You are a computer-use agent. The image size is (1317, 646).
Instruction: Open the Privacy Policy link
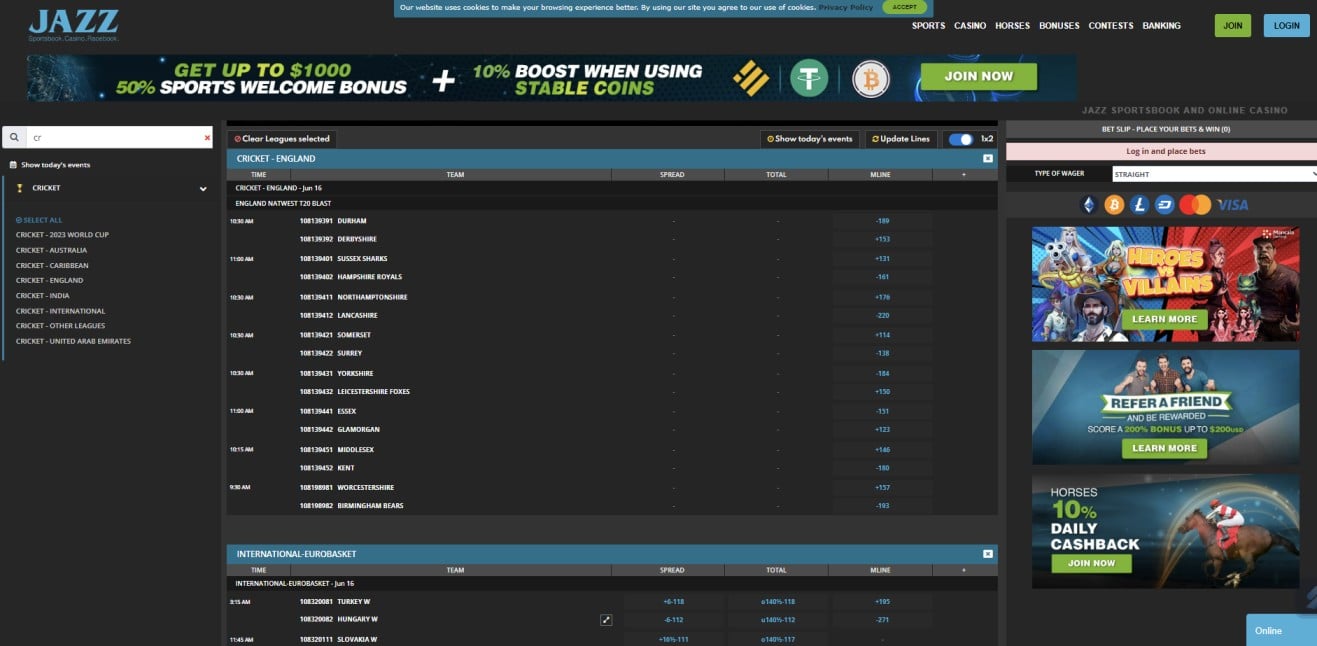coord(846,7)
